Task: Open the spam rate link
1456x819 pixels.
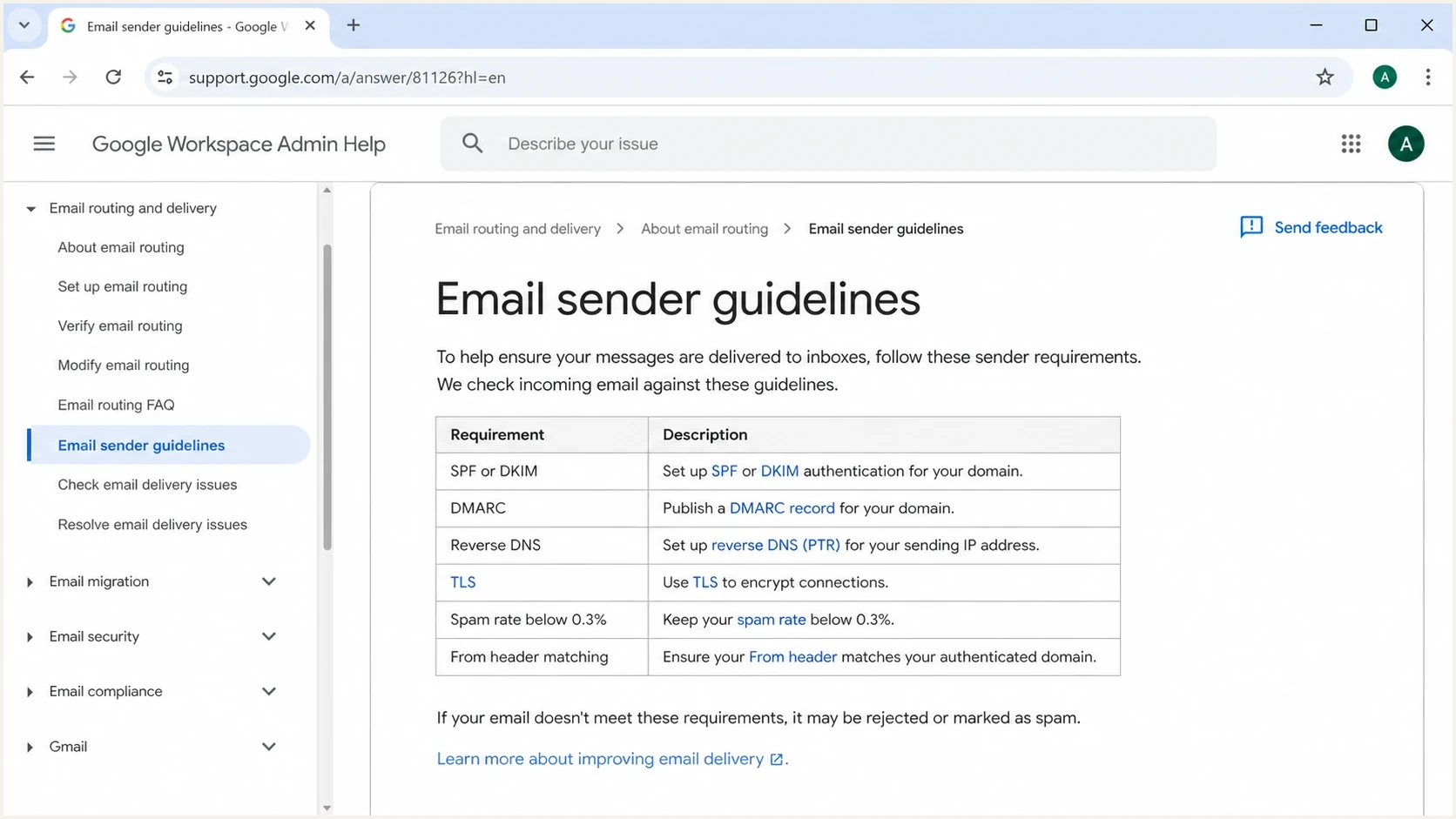Action: [x=772, y=620]
